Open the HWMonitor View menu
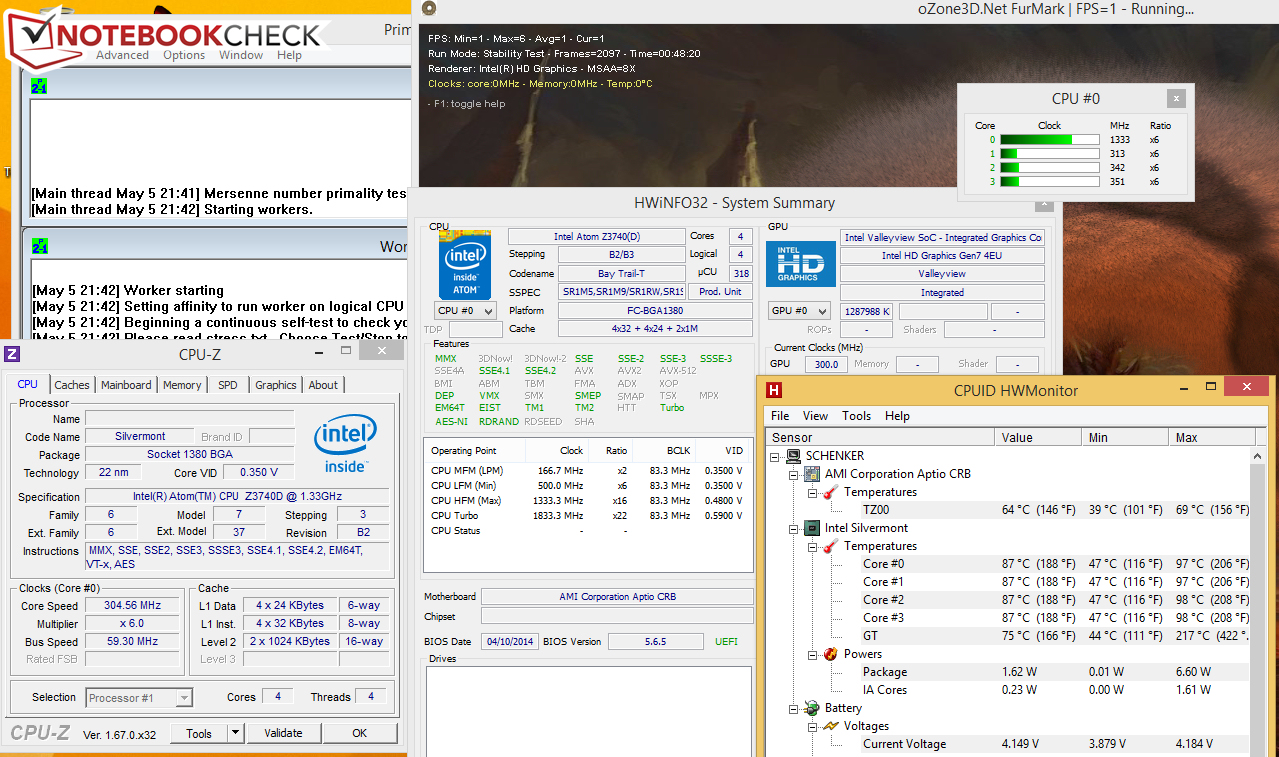 (x=815, y=416)
